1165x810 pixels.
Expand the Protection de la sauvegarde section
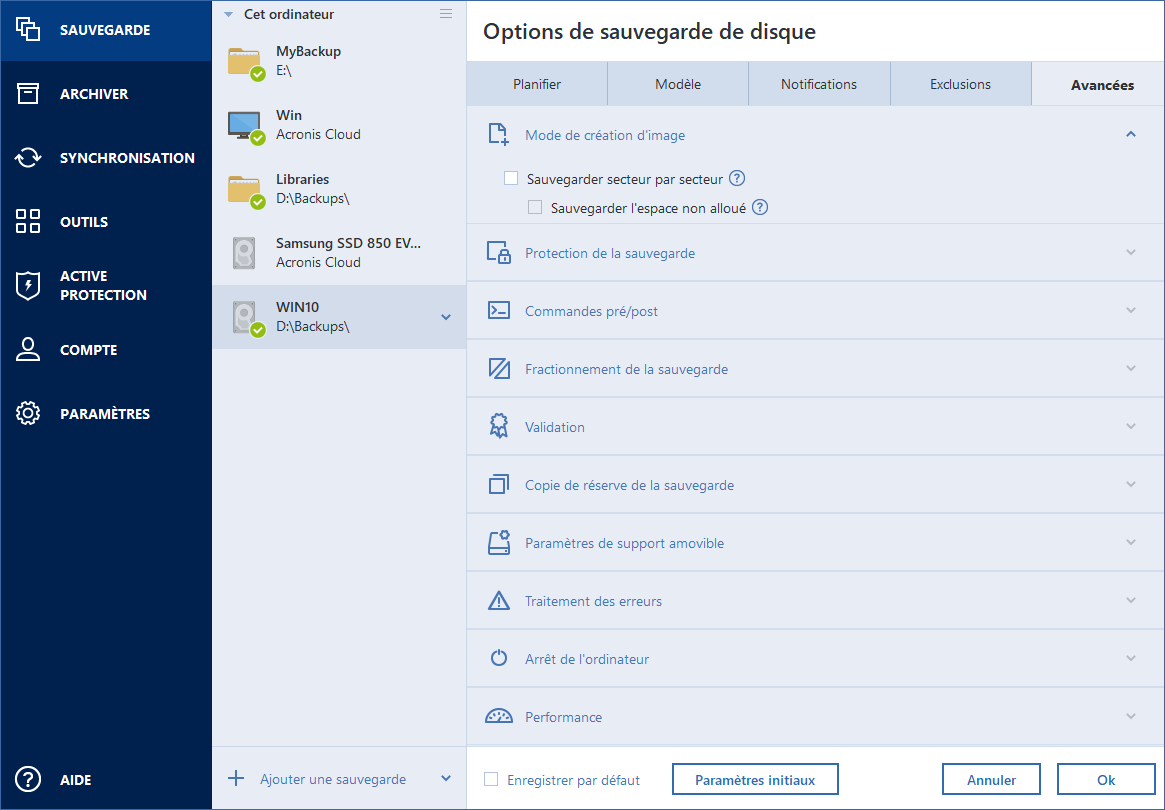click(1131, 253)
